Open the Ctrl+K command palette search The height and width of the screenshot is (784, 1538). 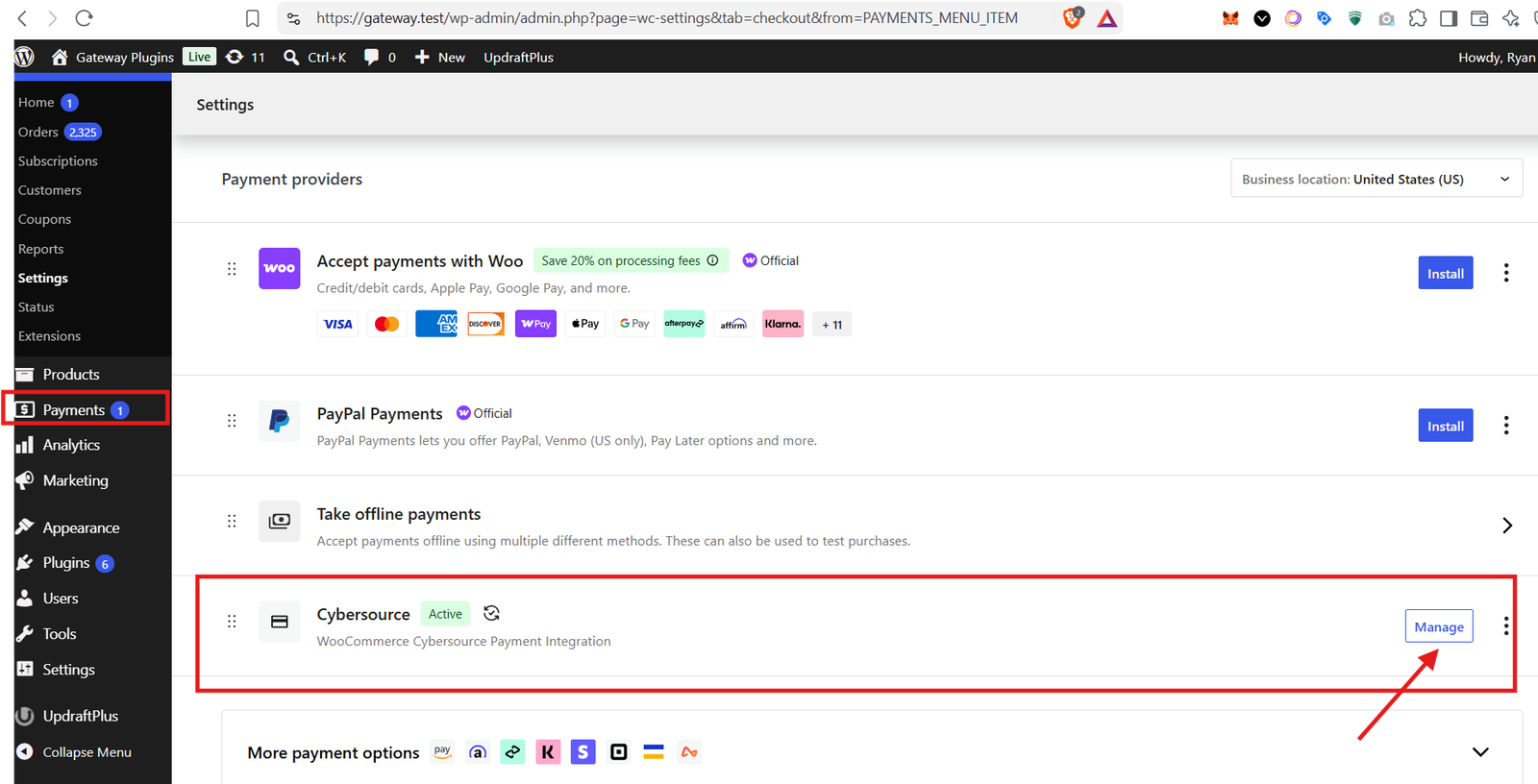tap(314, 57)
